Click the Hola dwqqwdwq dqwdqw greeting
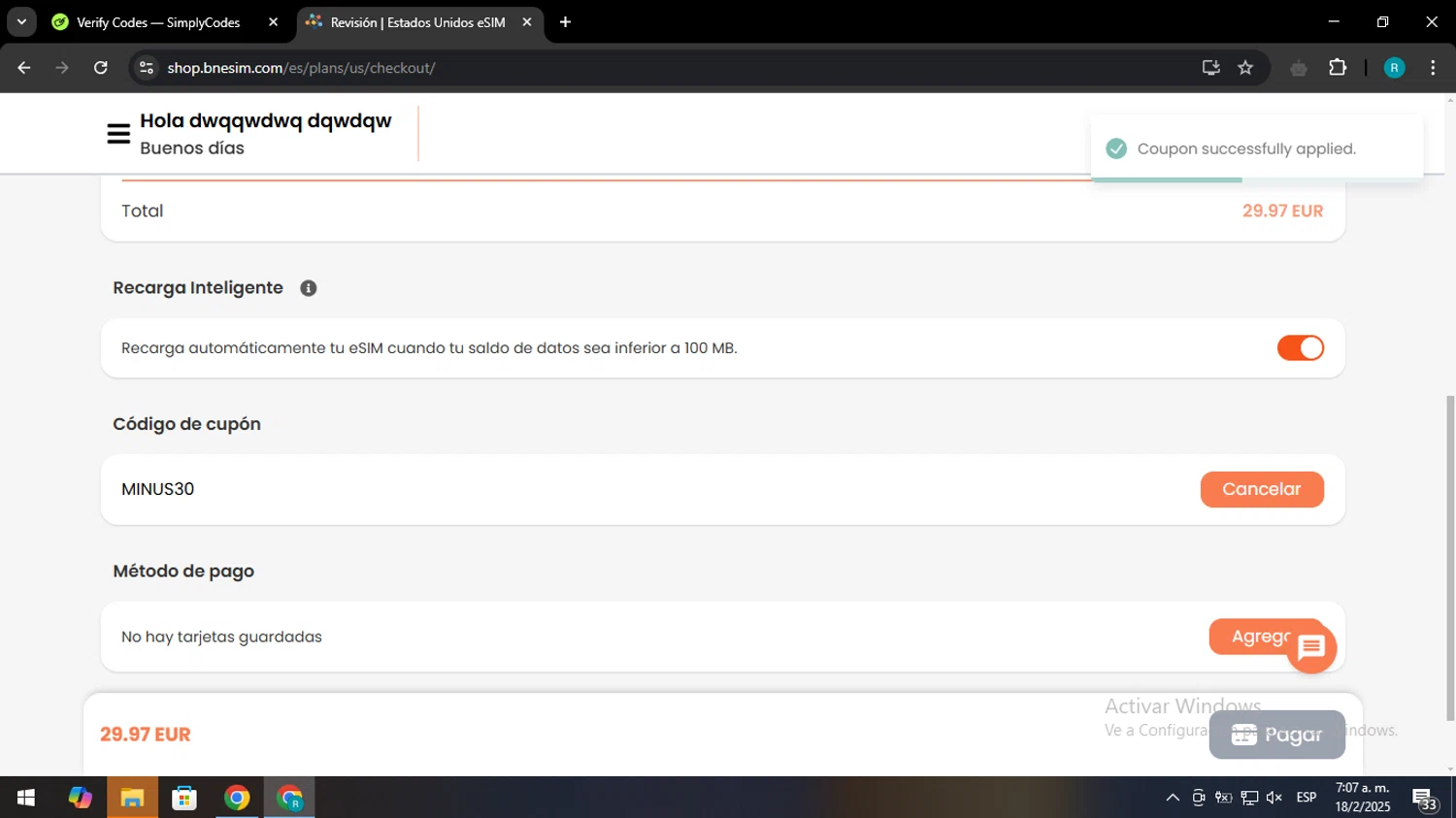 pyautogui.click(x=266, y=120)
